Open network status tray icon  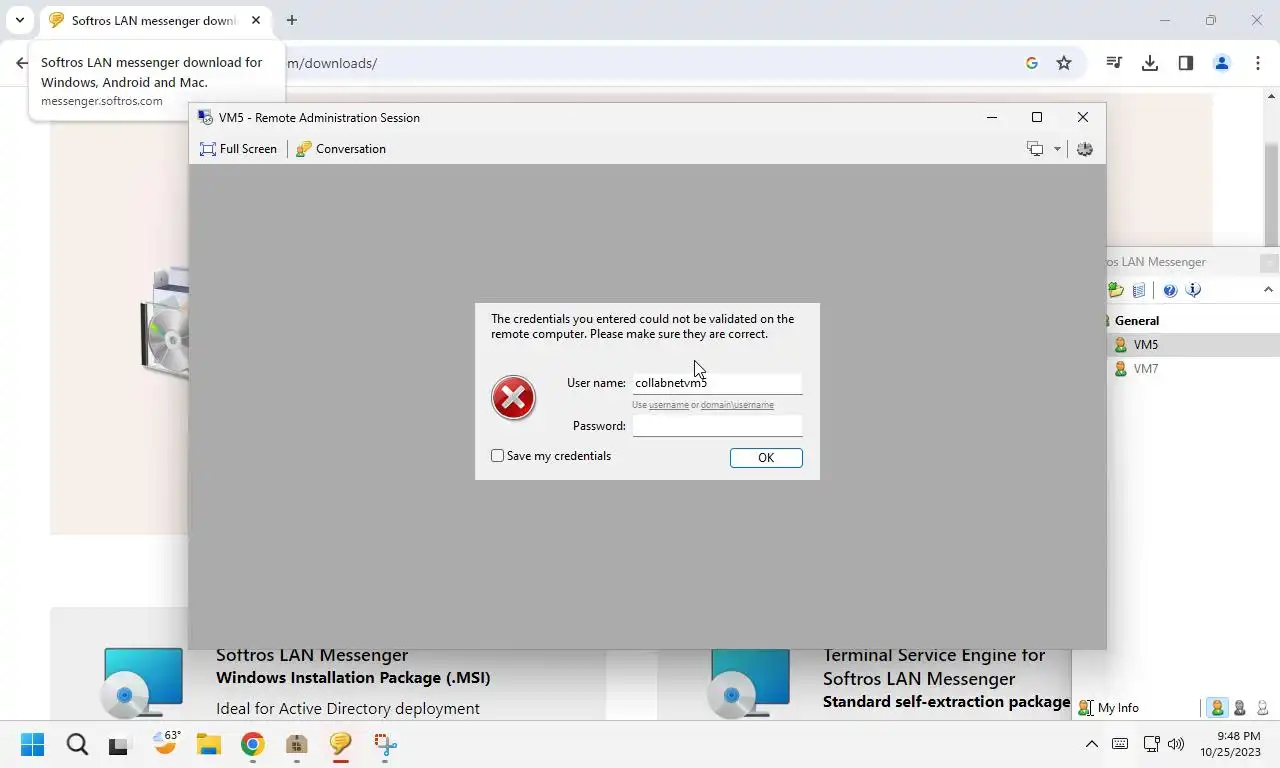point(1151,744)
